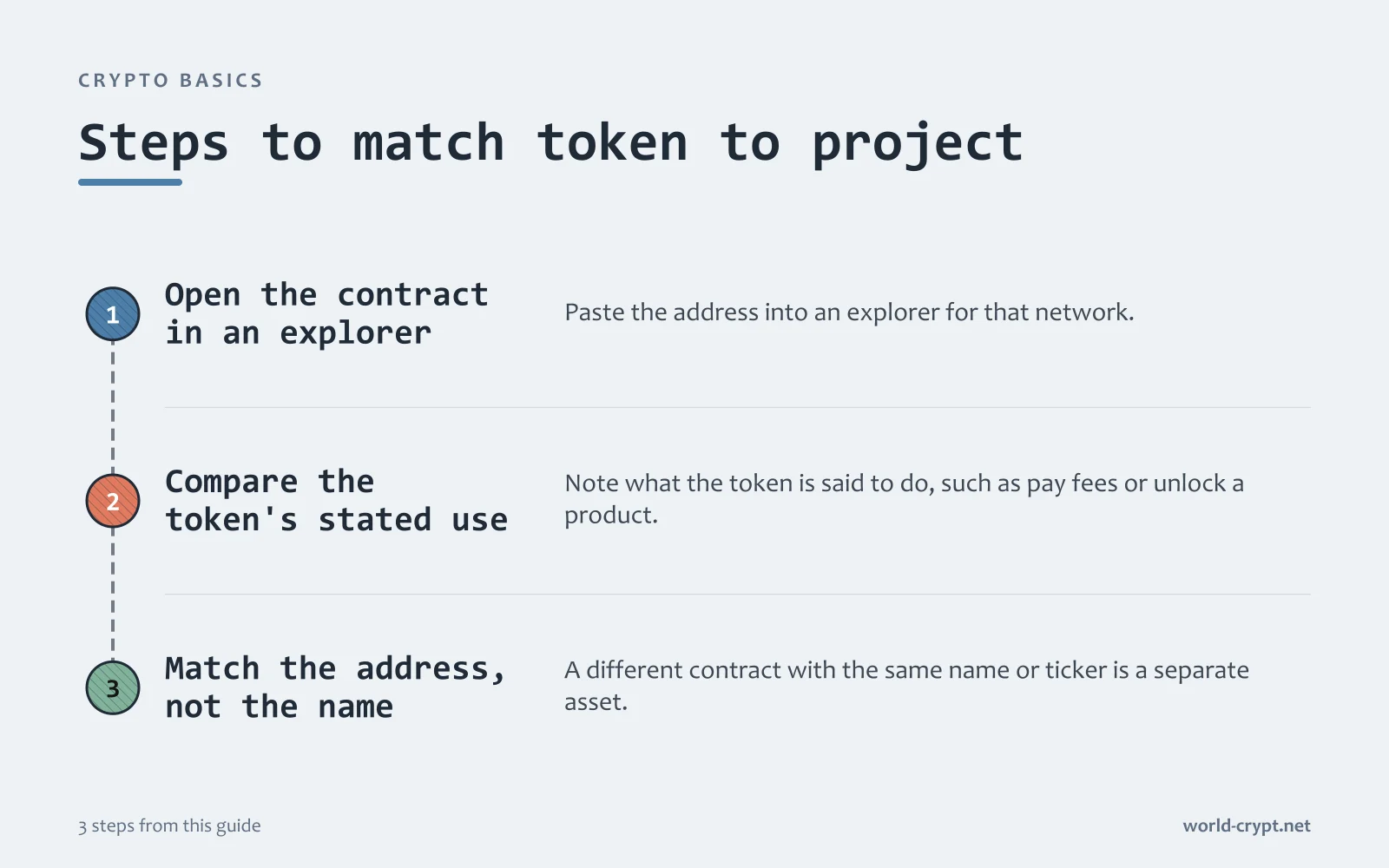Select the 'Match the address, not the name' heading
Viewport: 1389px width, 868px height.
point(335,687)
